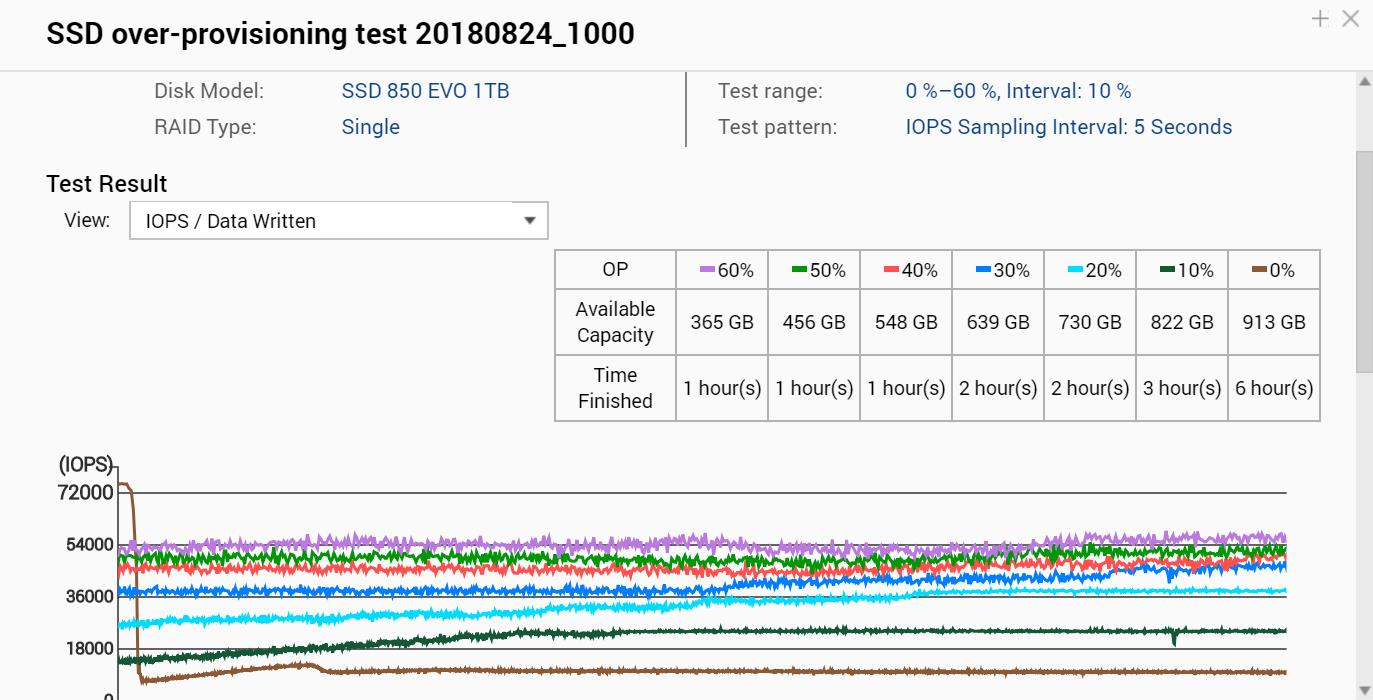
Task: Select the 6 hour(s) time finished cell
Action: pos(1273,388)
